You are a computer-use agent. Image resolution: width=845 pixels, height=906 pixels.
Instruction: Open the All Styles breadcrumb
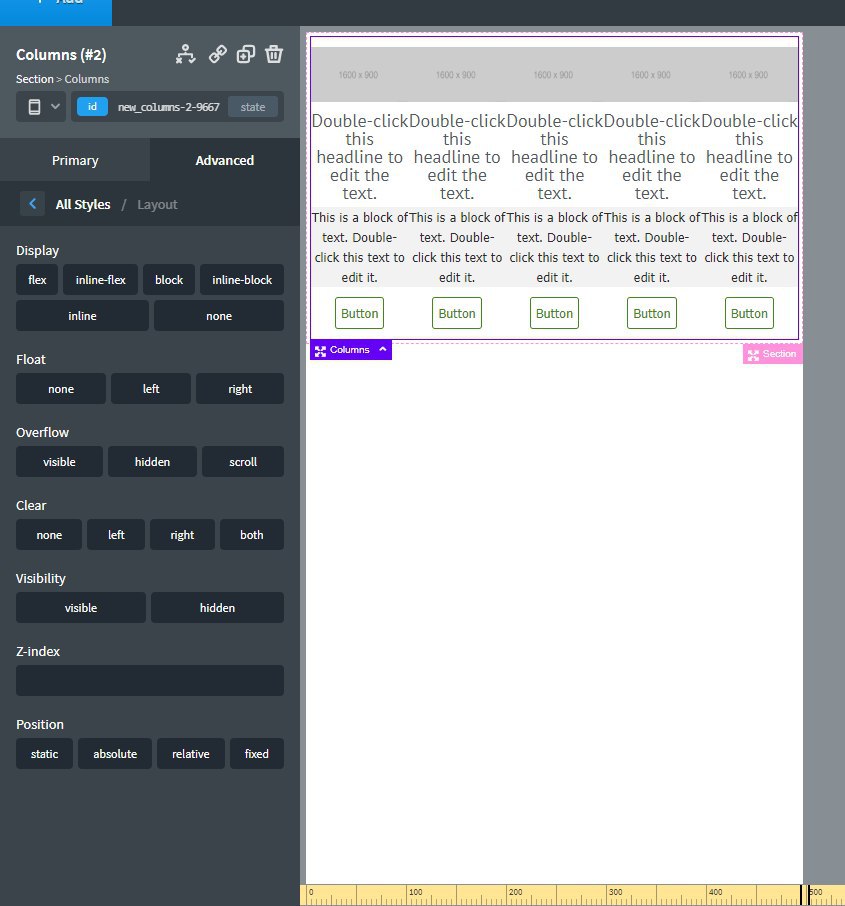point(83,205)
